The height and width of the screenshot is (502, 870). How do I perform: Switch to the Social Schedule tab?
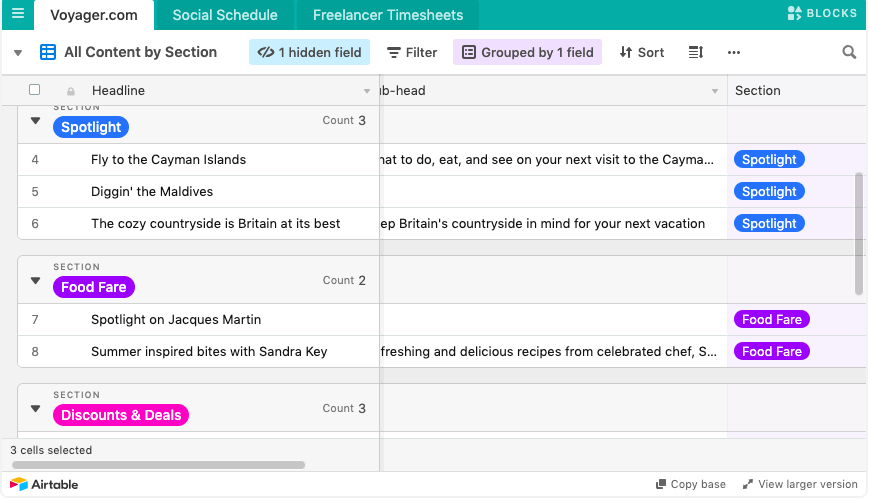tap(225, 15)
